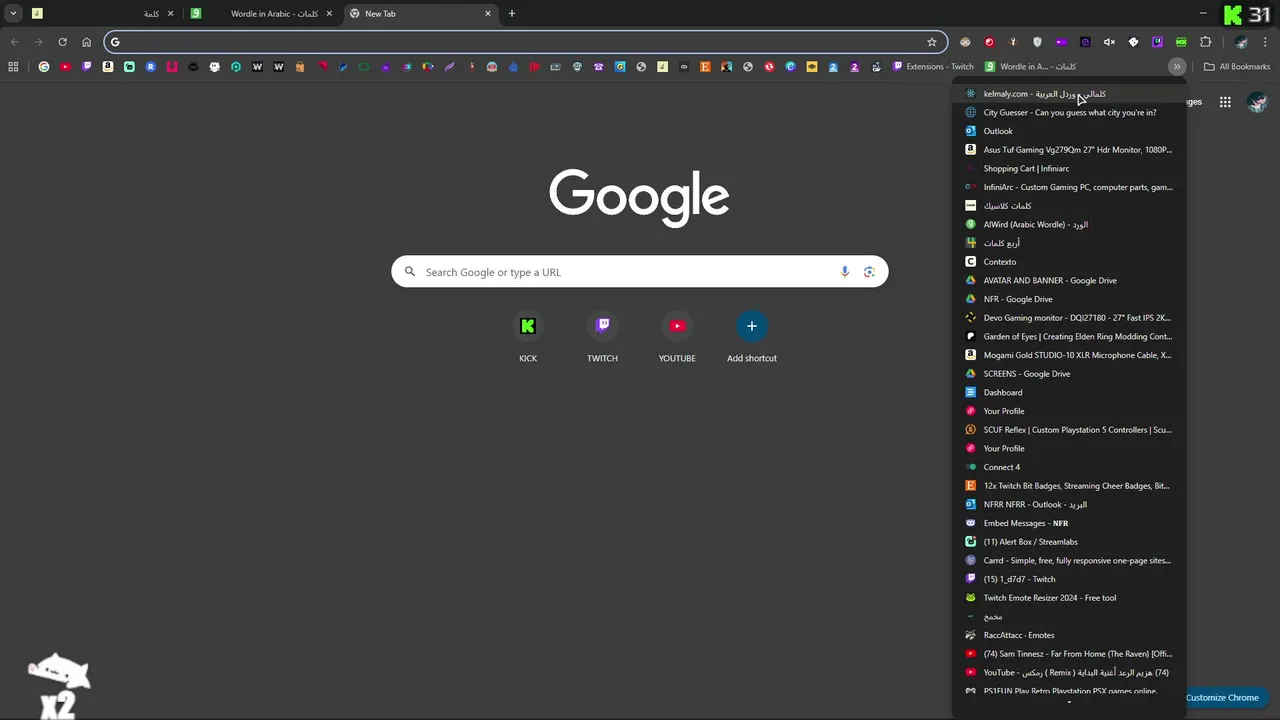
Task: Close the Wordle in Arabic tab
Action: [329, 14]
